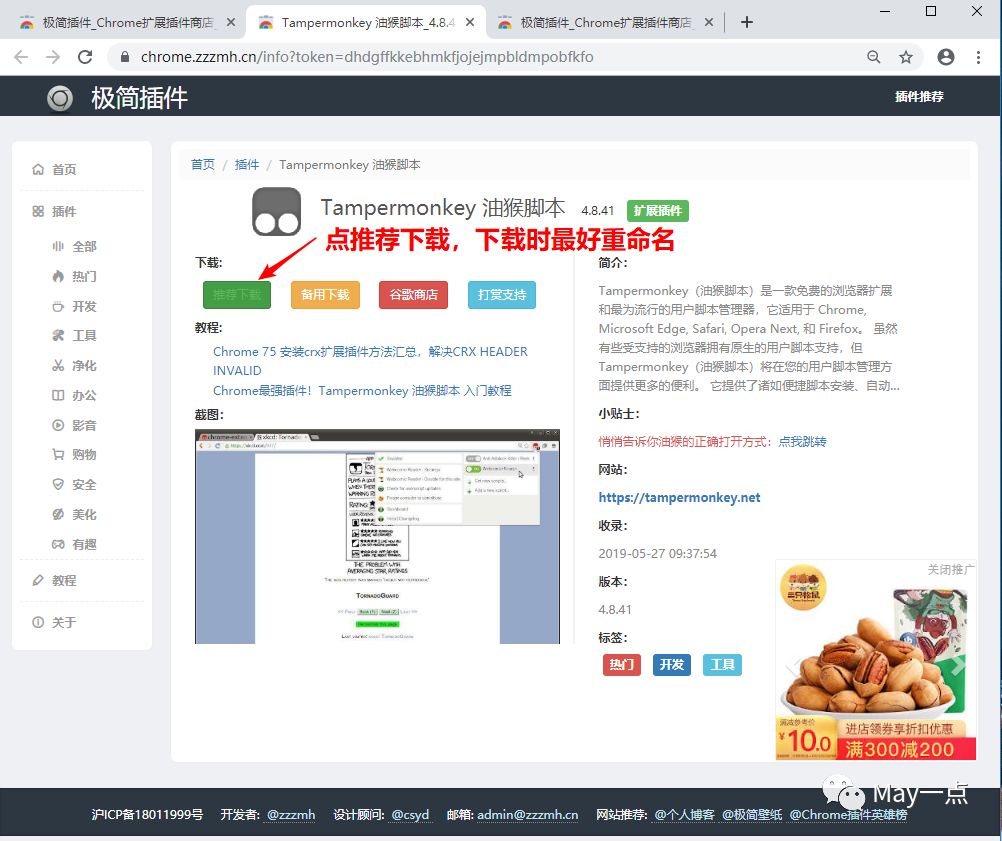The image size is (1002, 841).
Task: Click the green 推荐下载 button
Action: 237,295
